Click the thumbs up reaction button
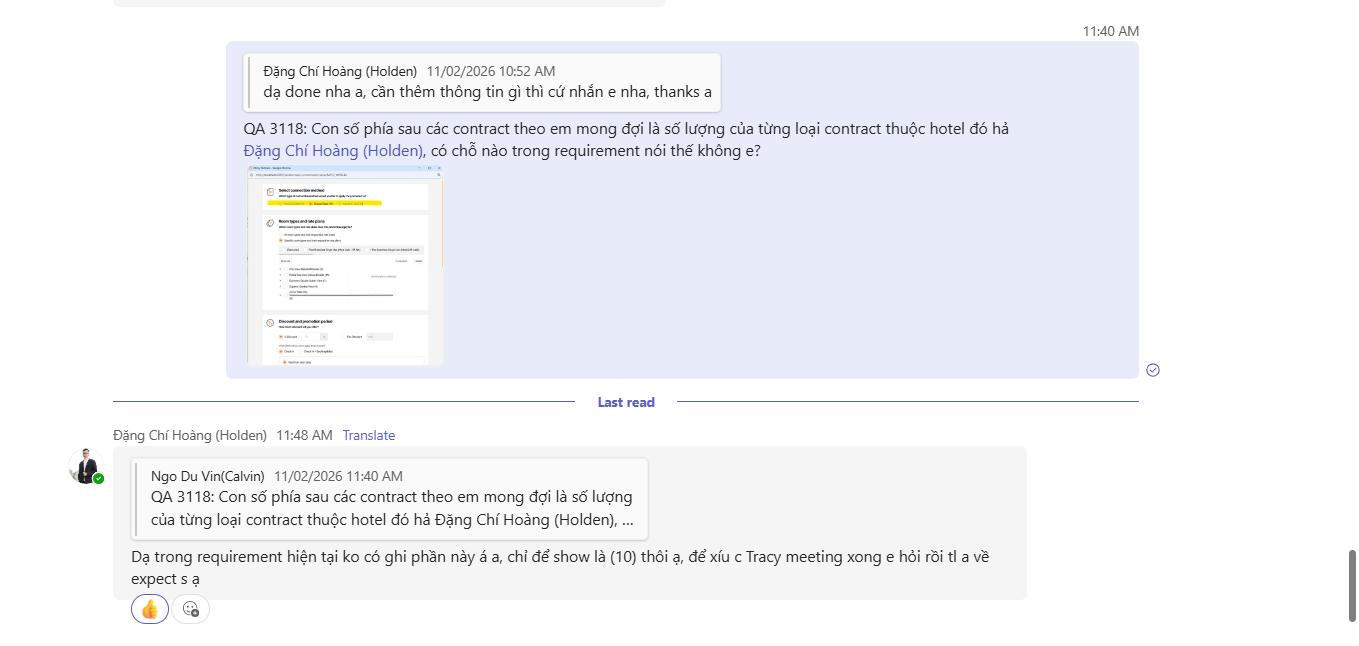This screenshot has width=1359, height=646. 150,609
